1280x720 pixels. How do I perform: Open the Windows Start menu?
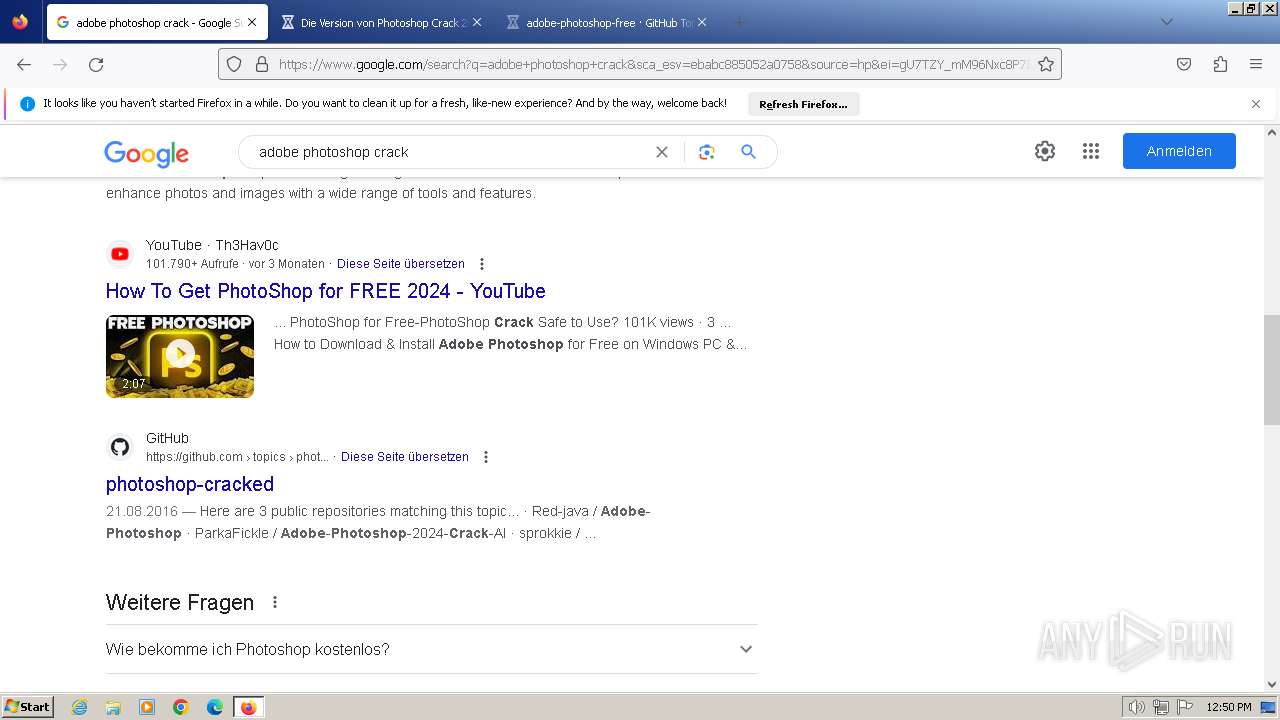point(28,707)
